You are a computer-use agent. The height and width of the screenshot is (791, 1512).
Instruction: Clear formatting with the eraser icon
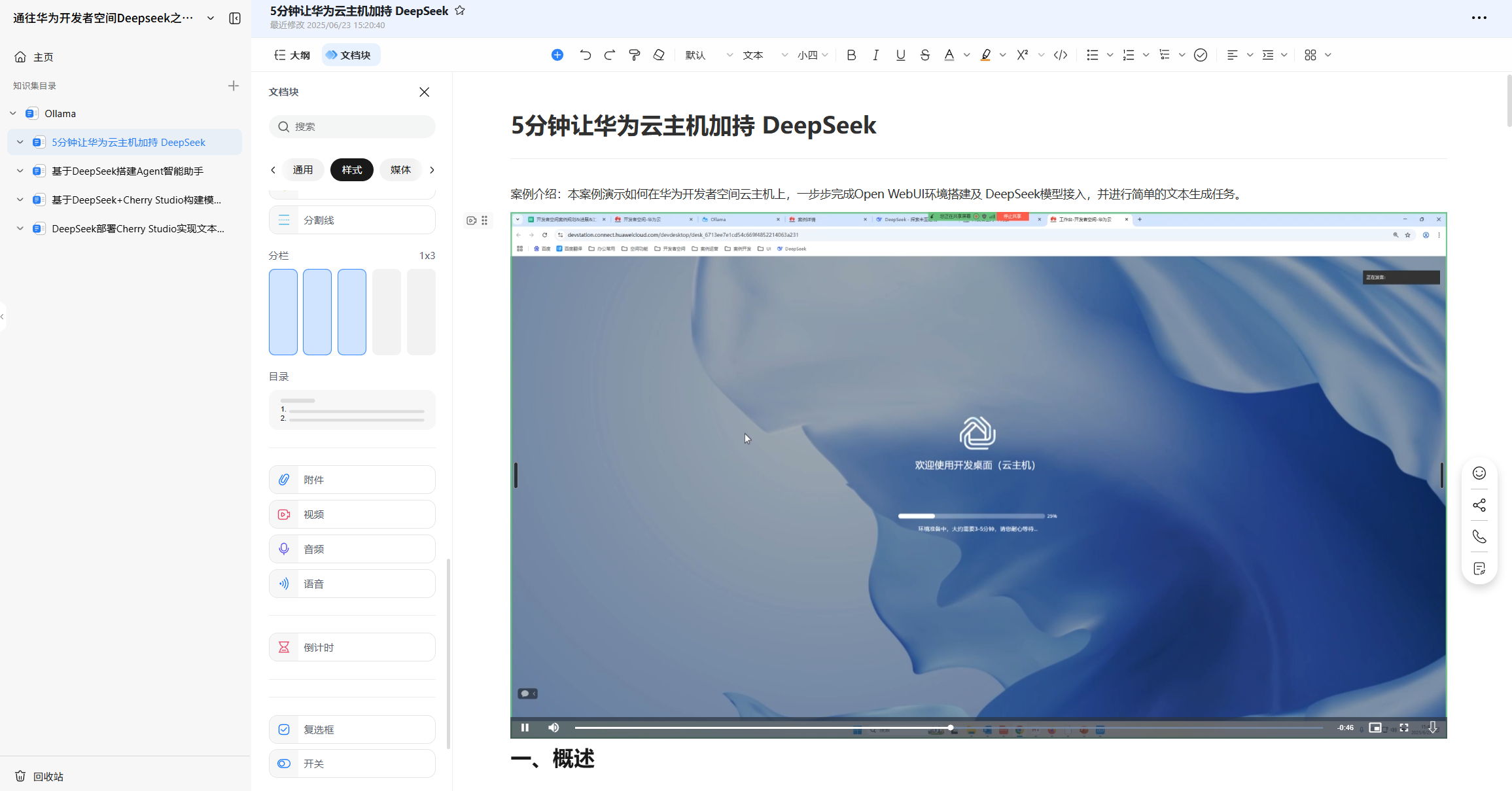pyautogui.click(x=659, y=55)
